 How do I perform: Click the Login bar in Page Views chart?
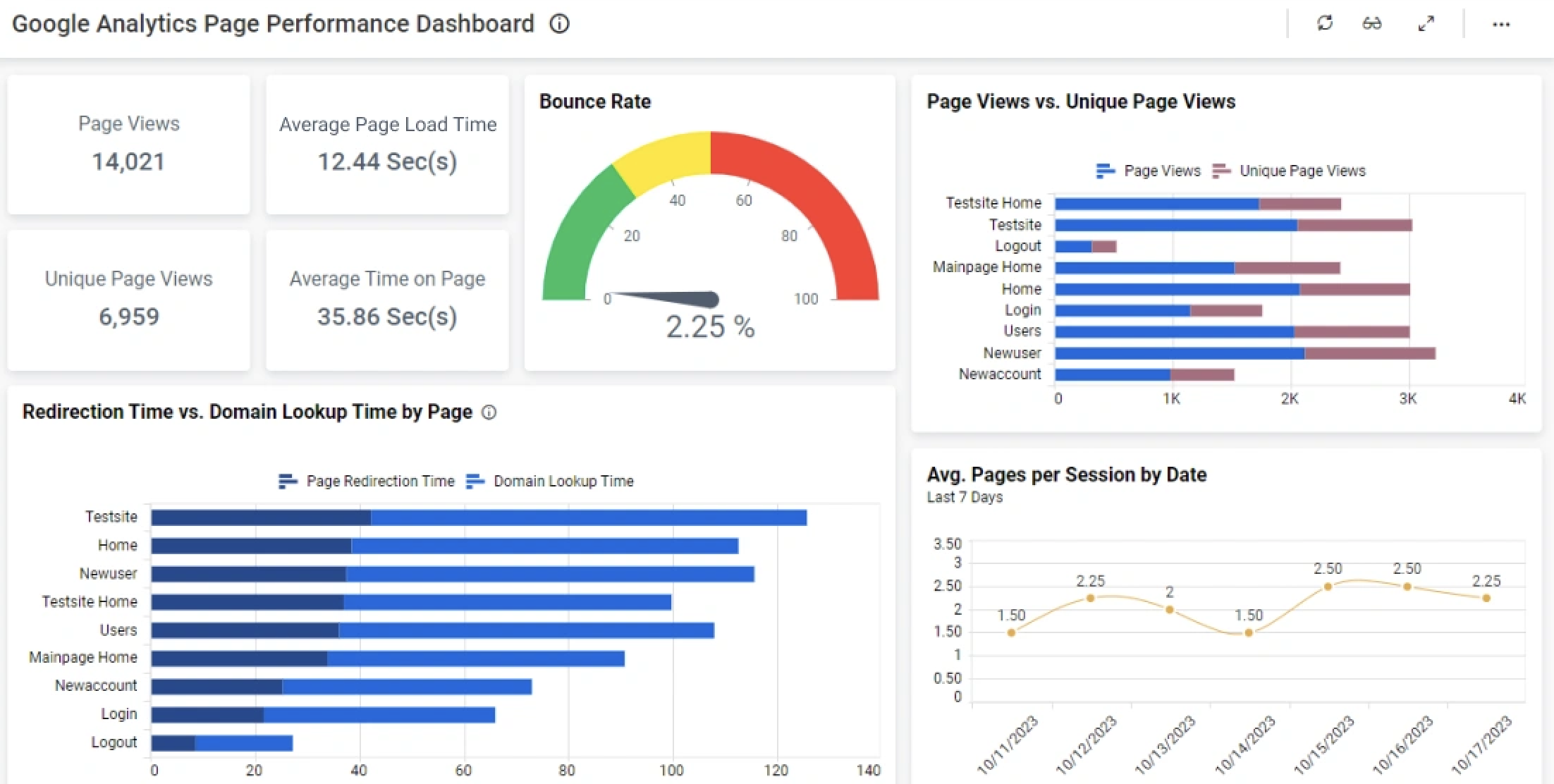click(x=1158, y=310)
